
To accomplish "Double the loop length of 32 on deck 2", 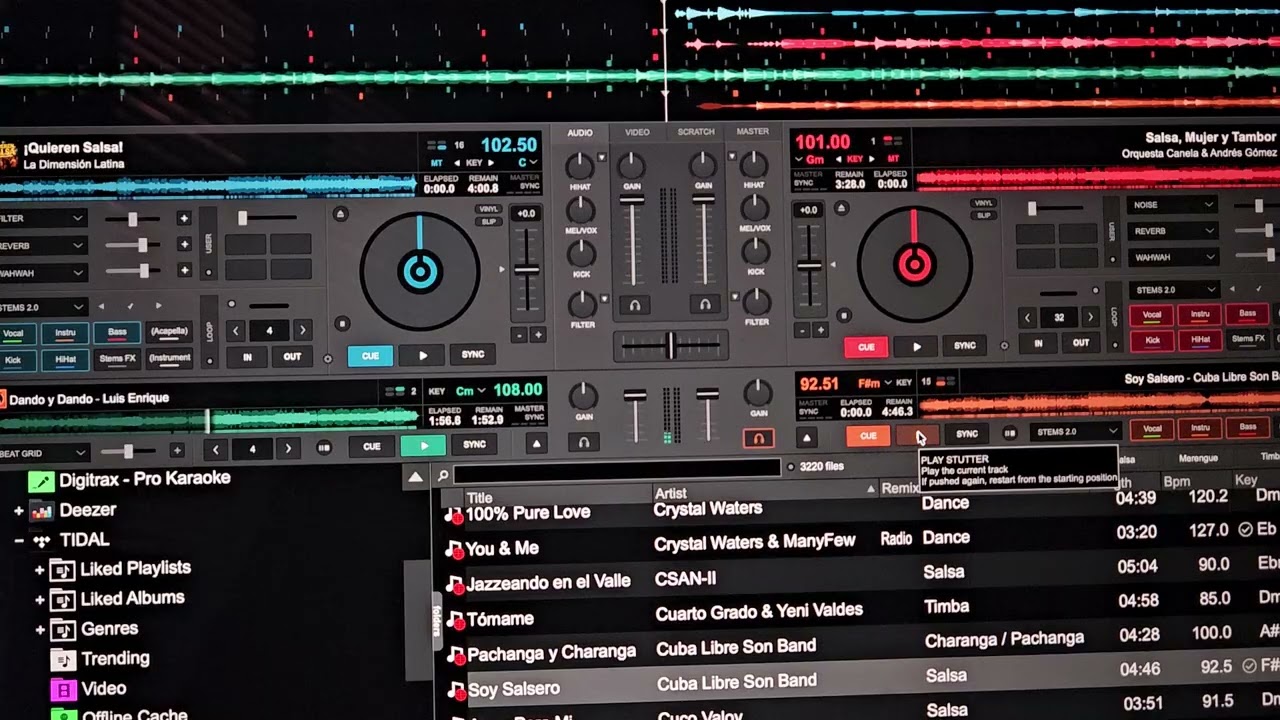I will (x=1090, y=317).
